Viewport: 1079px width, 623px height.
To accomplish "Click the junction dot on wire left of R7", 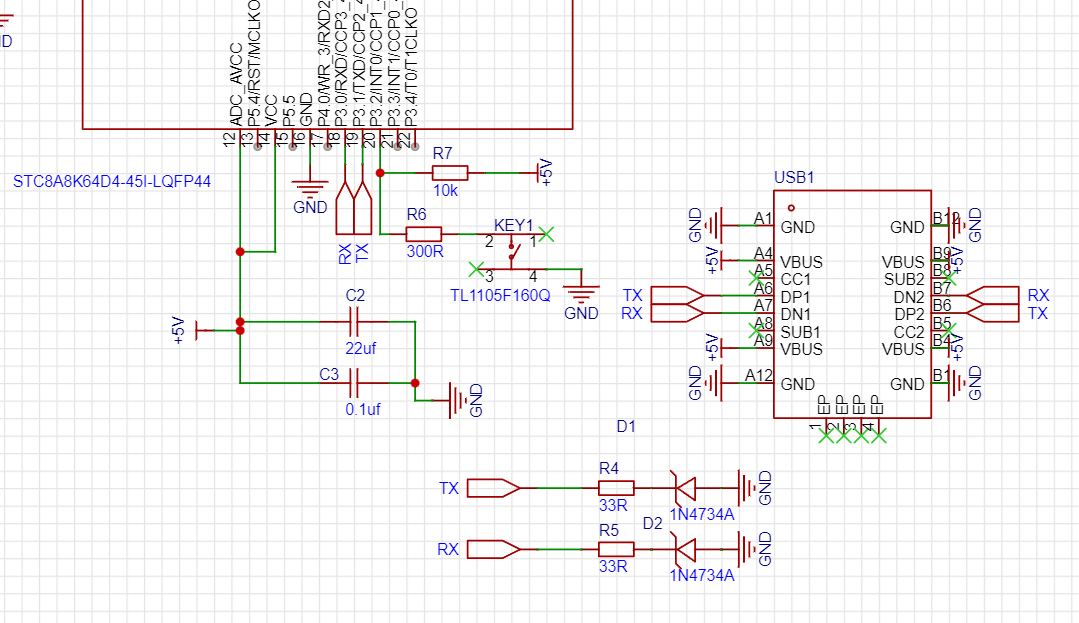I will click(x=380, y=173).
